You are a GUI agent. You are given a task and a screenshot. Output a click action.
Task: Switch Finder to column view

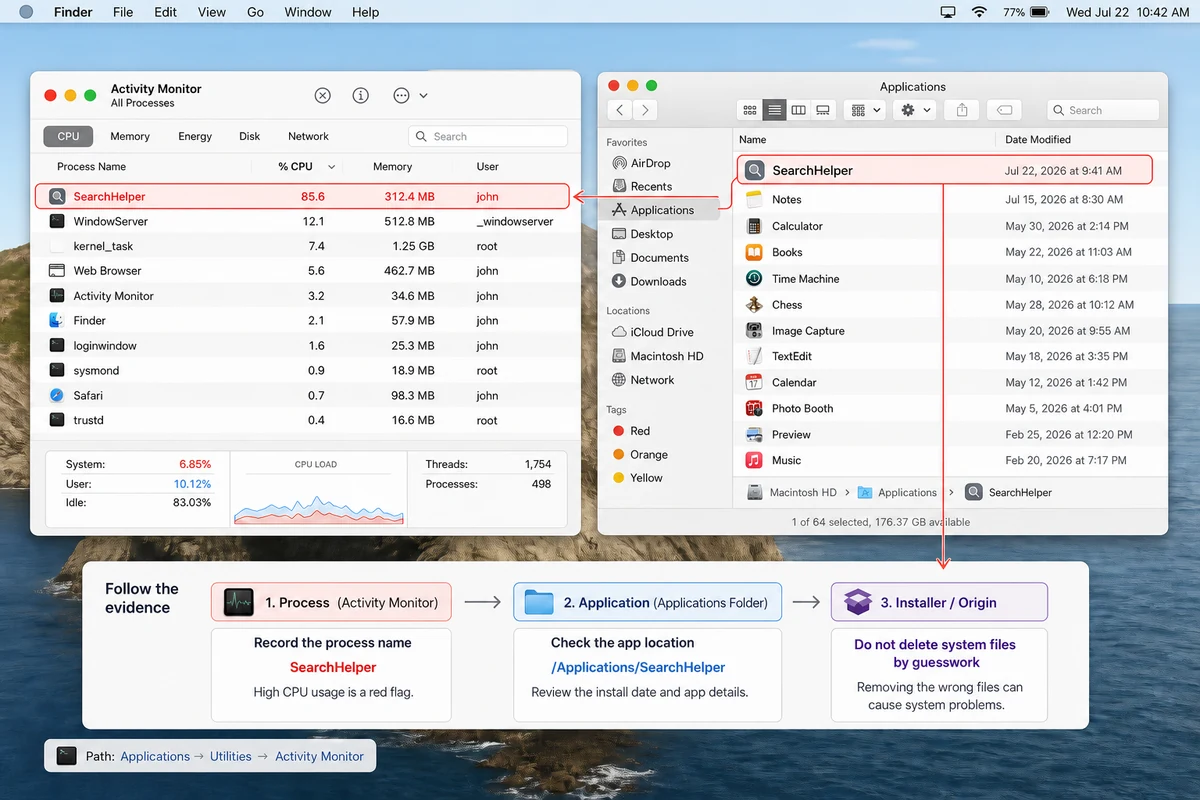[x=798, y=110]
